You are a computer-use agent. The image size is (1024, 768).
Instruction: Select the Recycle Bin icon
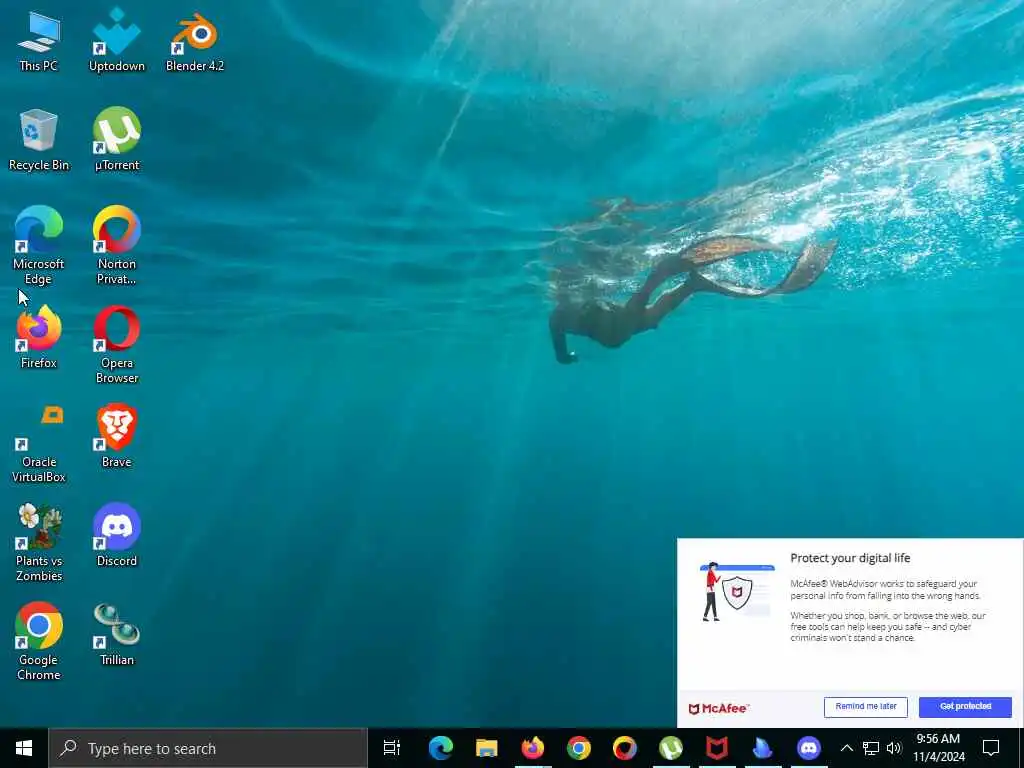[39, 140]
